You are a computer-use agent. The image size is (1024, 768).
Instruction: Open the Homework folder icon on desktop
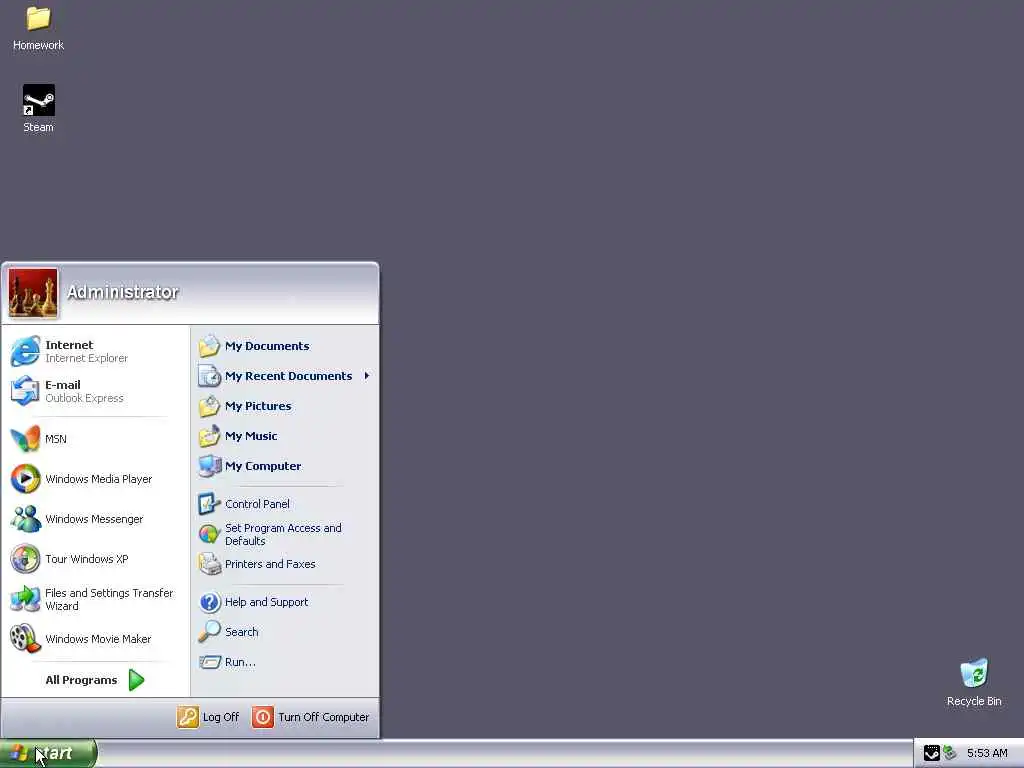point(39,18)
